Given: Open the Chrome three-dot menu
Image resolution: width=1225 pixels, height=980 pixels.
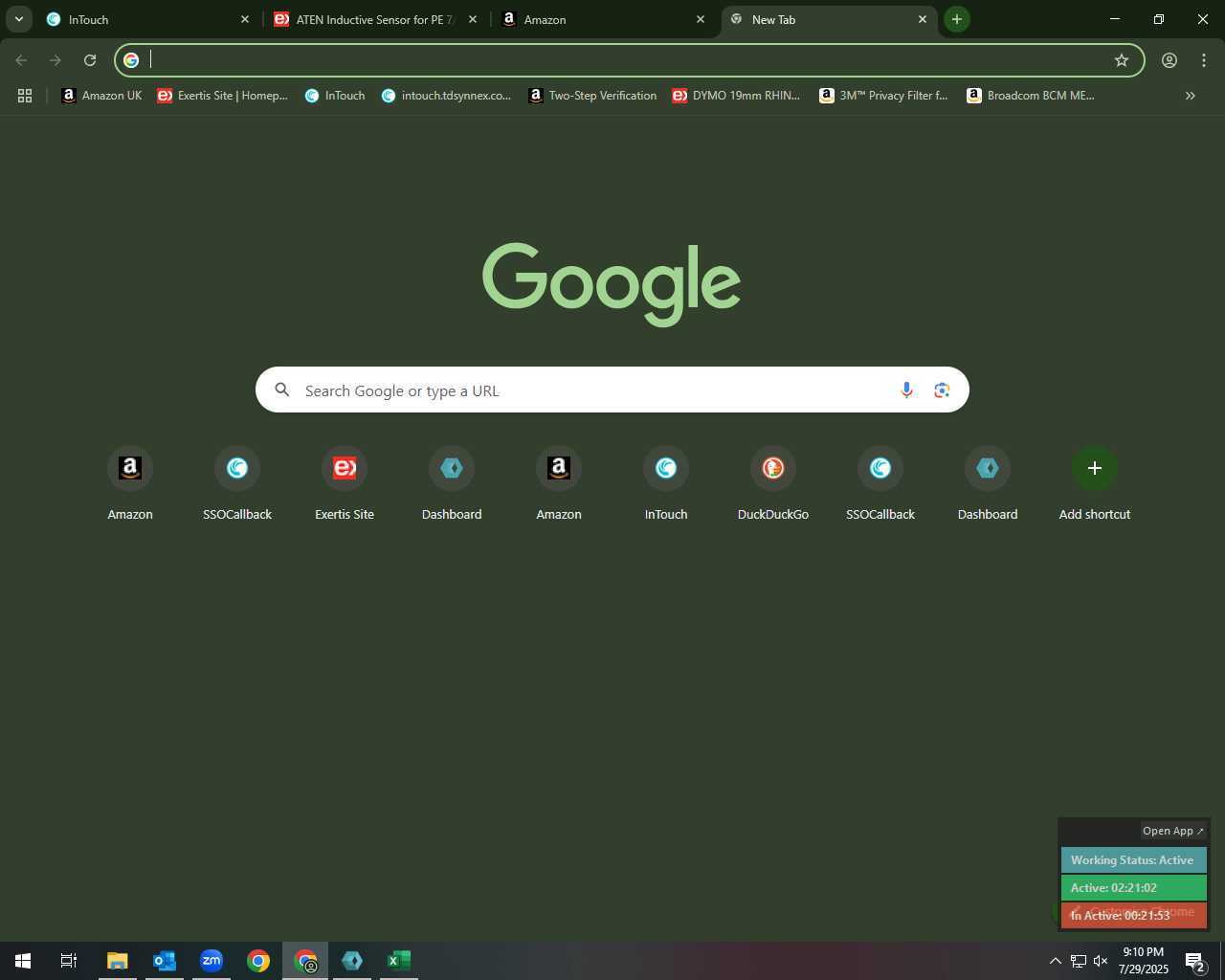Looking at the screenshot, I should pyautogui.click(x=1204, y=60).
